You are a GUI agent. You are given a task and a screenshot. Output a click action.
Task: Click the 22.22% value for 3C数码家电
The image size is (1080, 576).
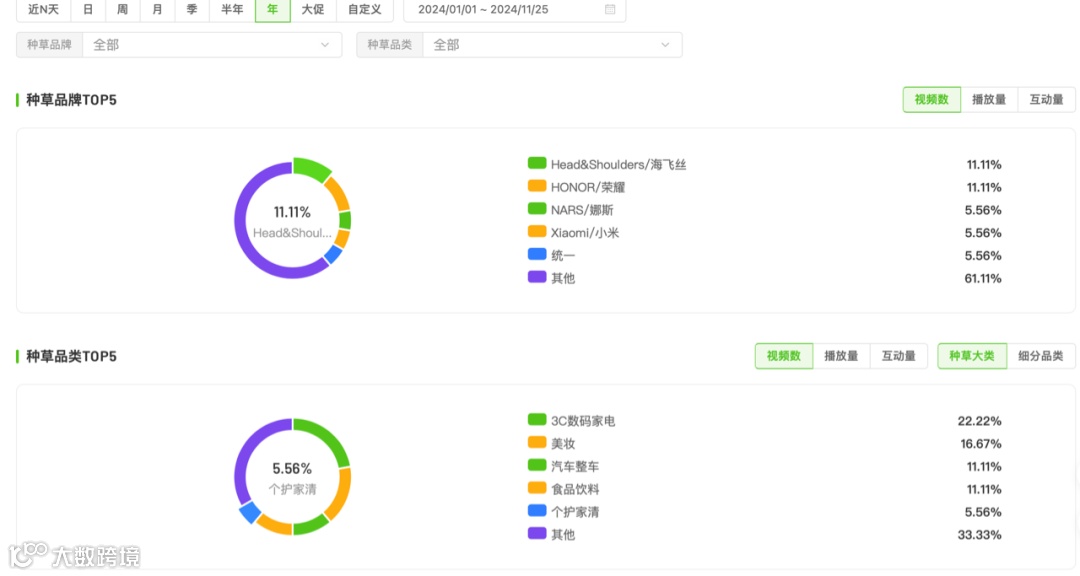click(979, 421)
